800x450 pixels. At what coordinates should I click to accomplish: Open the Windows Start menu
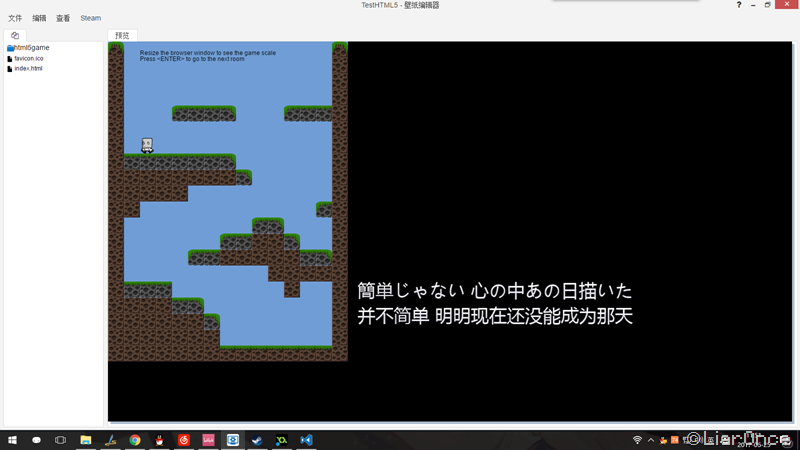point(12,440)
